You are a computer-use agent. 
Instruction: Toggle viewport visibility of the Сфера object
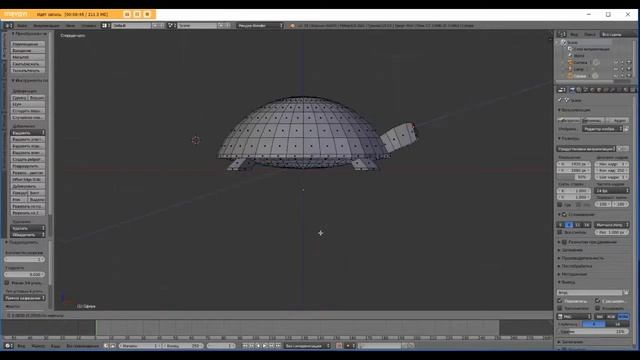point(616,76)
